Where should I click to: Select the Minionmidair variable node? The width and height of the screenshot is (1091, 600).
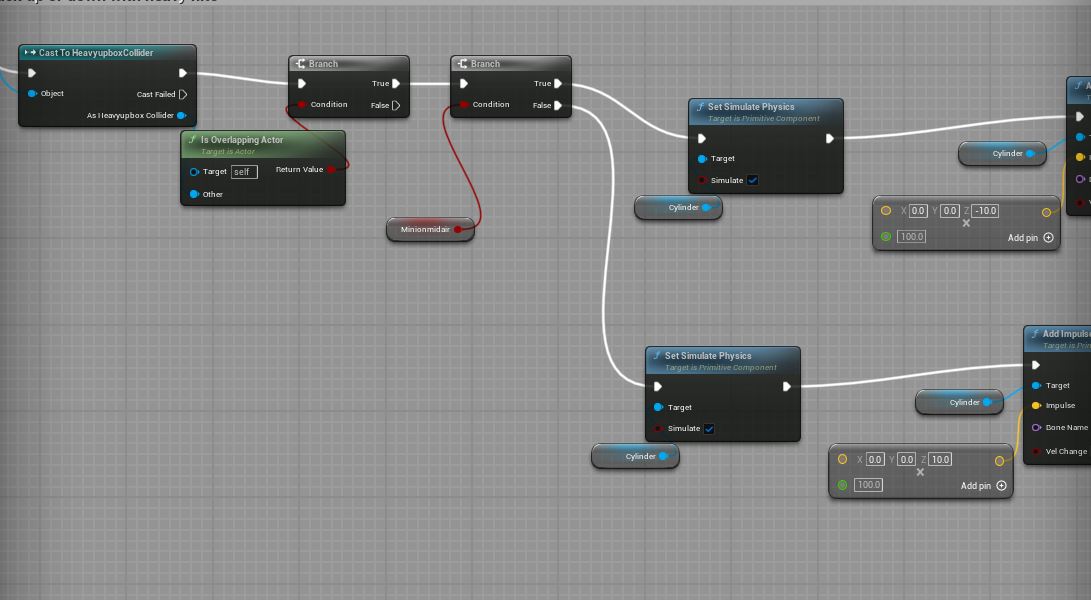[424, 230]
